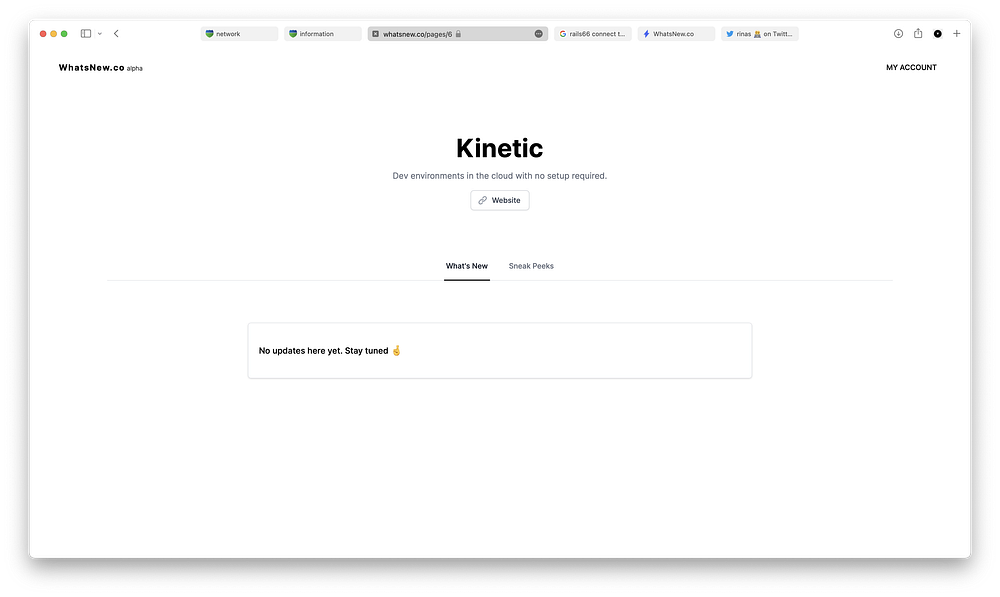This screenshot has height=597, width=1000.
Task: Click the 'Dev environments in the cloud' description
Action: tap(499, 176)
